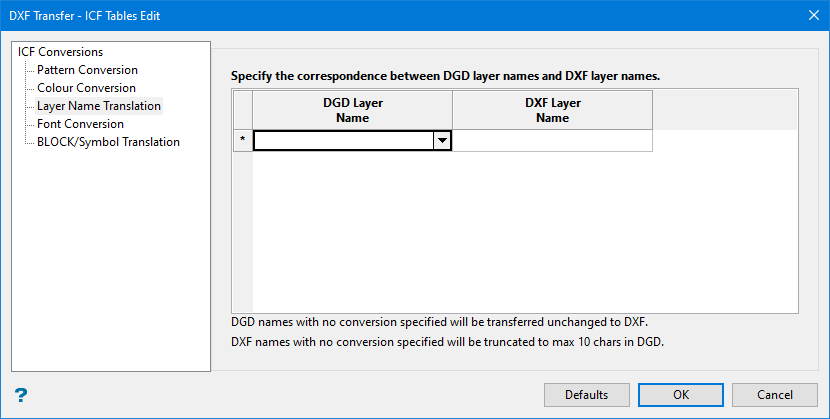Open BLOCK/Symbol Translation settings

point(108,142)
